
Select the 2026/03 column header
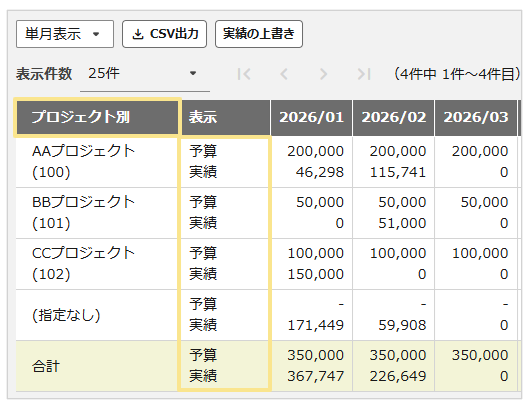[476, 117]
